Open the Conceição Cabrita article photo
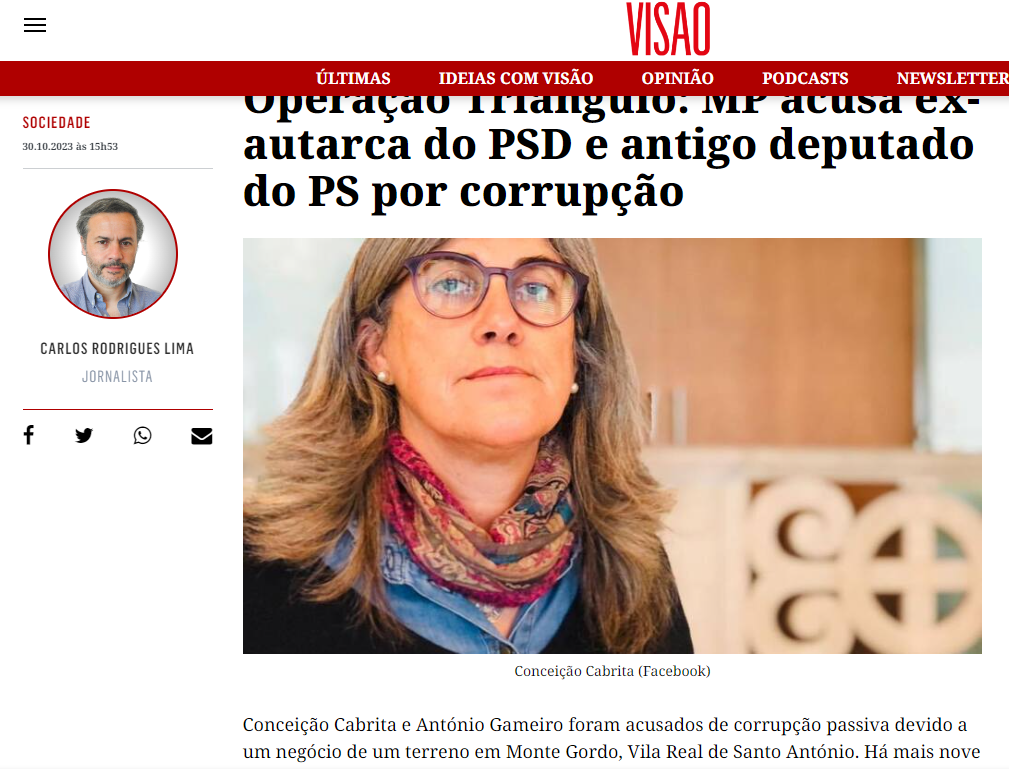1009x769 pixels. pos(612,446)
